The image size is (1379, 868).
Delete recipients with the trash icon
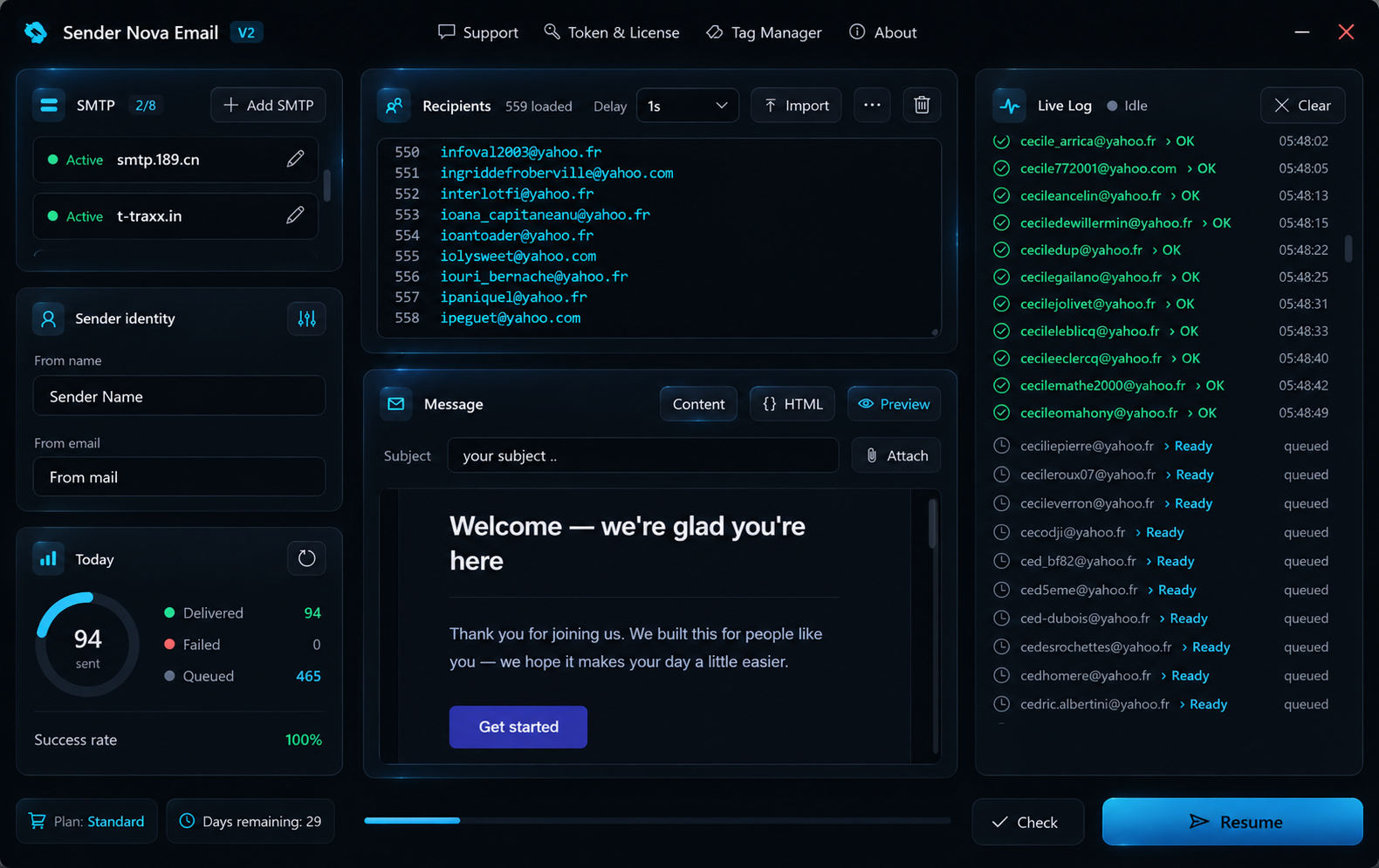(922, 106)
